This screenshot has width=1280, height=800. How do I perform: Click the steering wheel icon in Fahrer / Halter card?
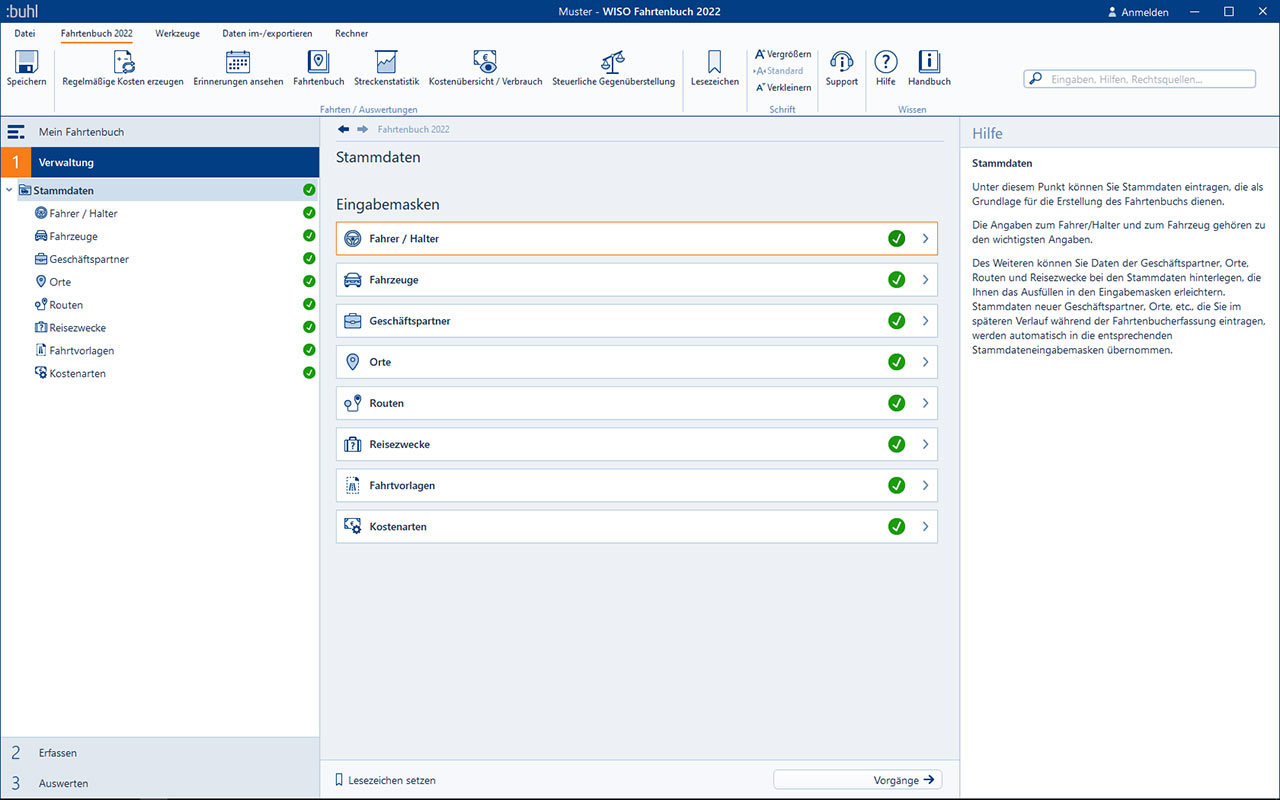coord(352,239)
